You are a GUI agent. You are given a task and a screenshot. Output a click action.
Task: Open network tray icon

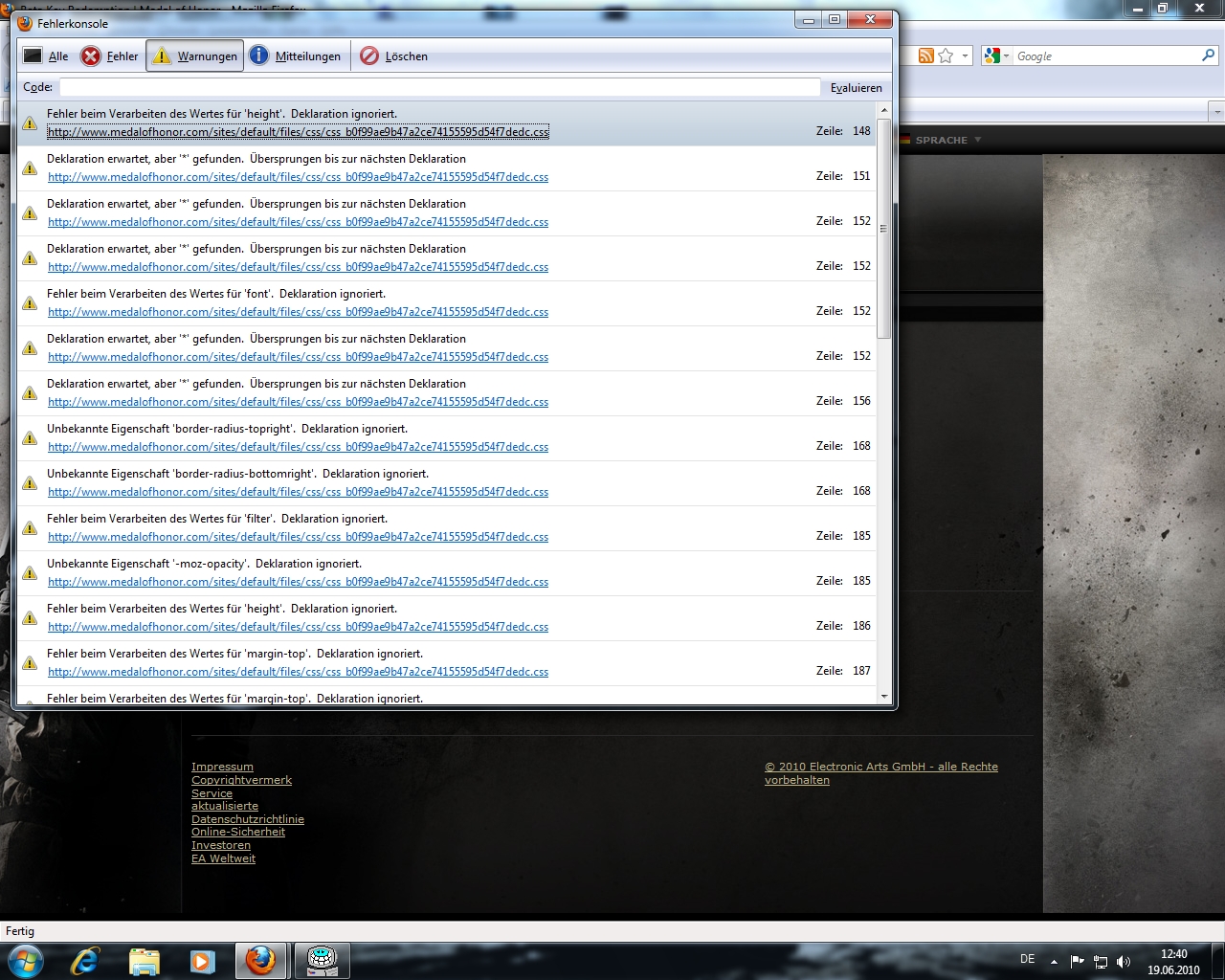tap(1101, 962)
